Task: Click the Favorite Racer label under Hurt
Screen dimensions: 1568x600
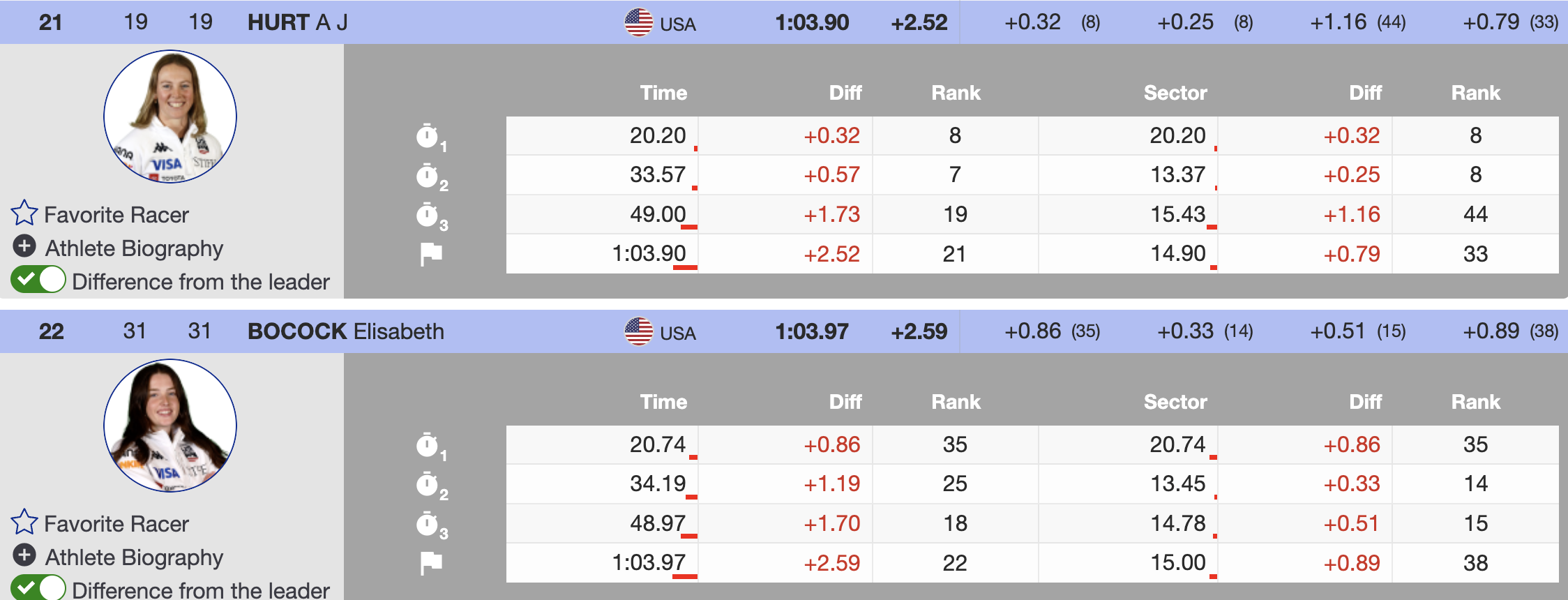Action: [116, 215]
